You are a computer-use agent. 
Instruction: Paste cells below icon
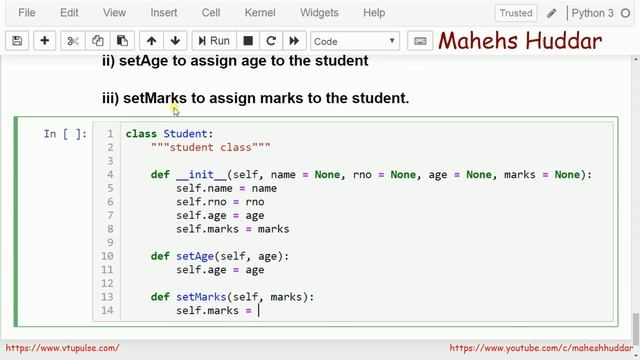coord(122,41)
